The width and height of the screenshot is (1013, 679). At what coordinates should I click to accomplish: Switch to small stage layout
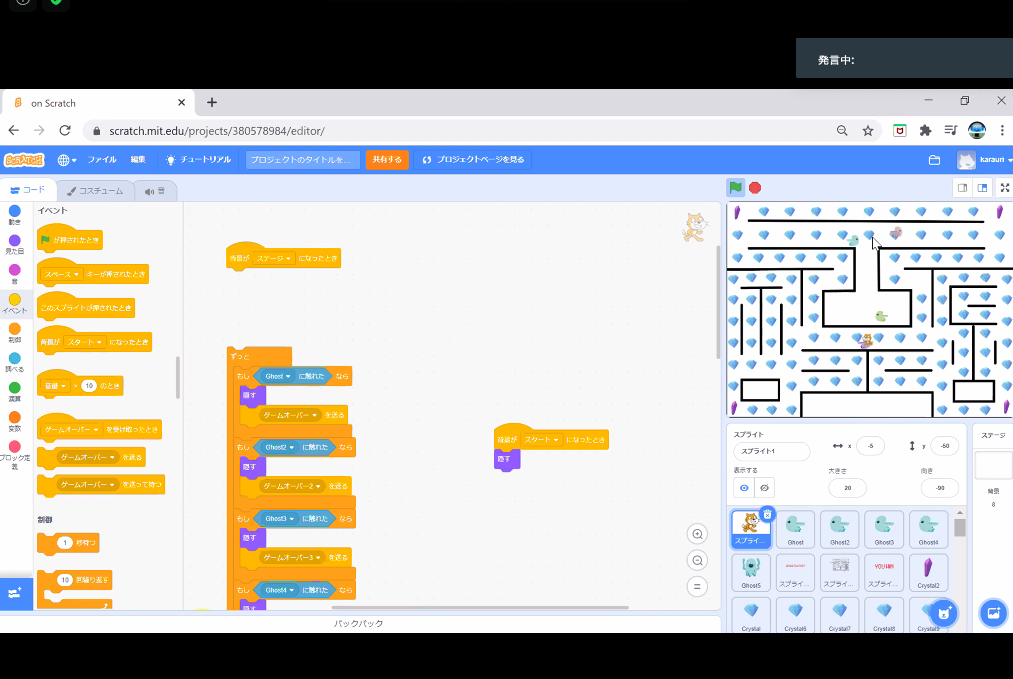click(x=963, y=188)
